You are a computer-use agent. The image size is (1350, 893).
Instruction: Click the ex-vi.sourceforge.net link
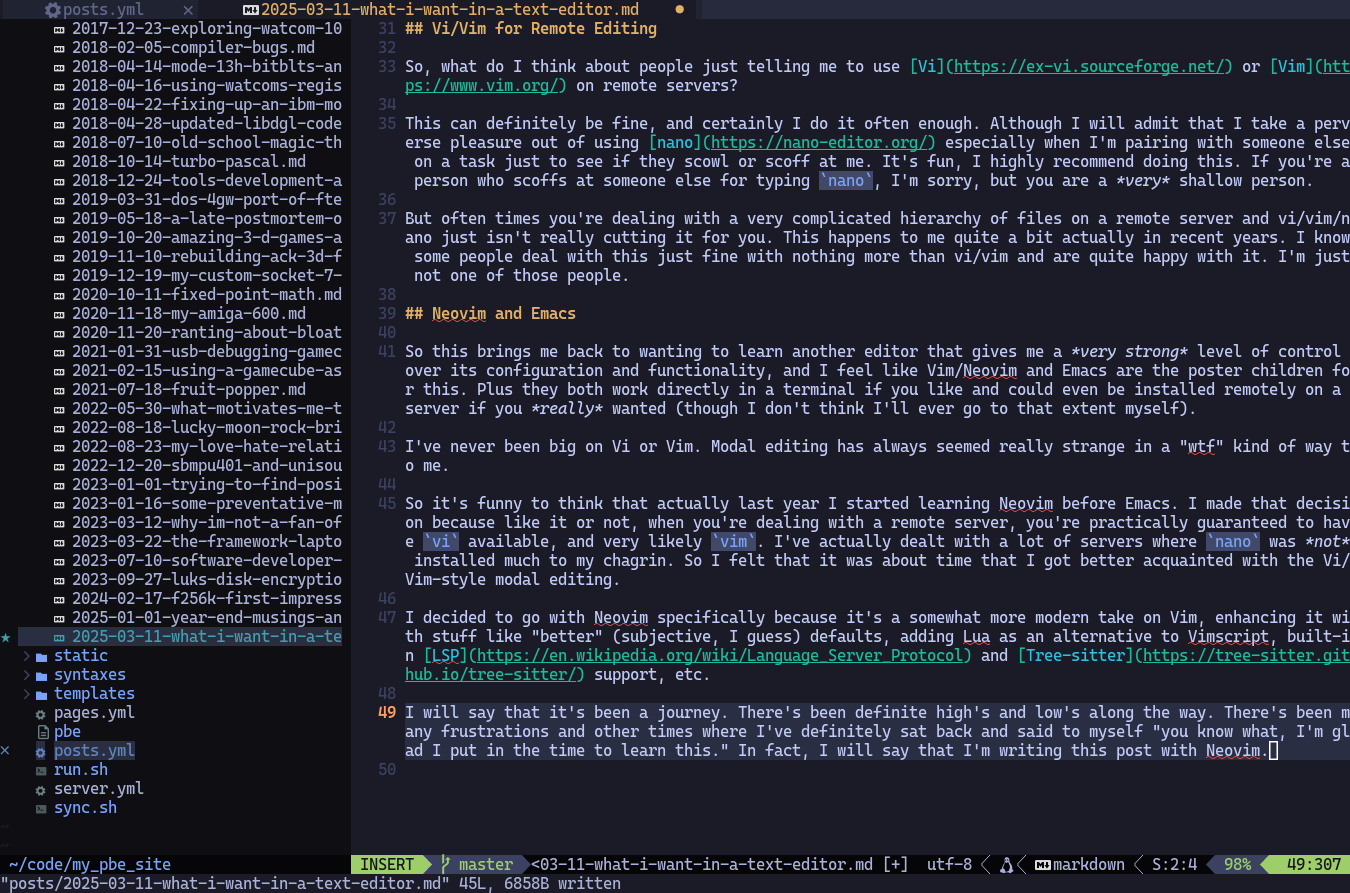(1089, 67)
